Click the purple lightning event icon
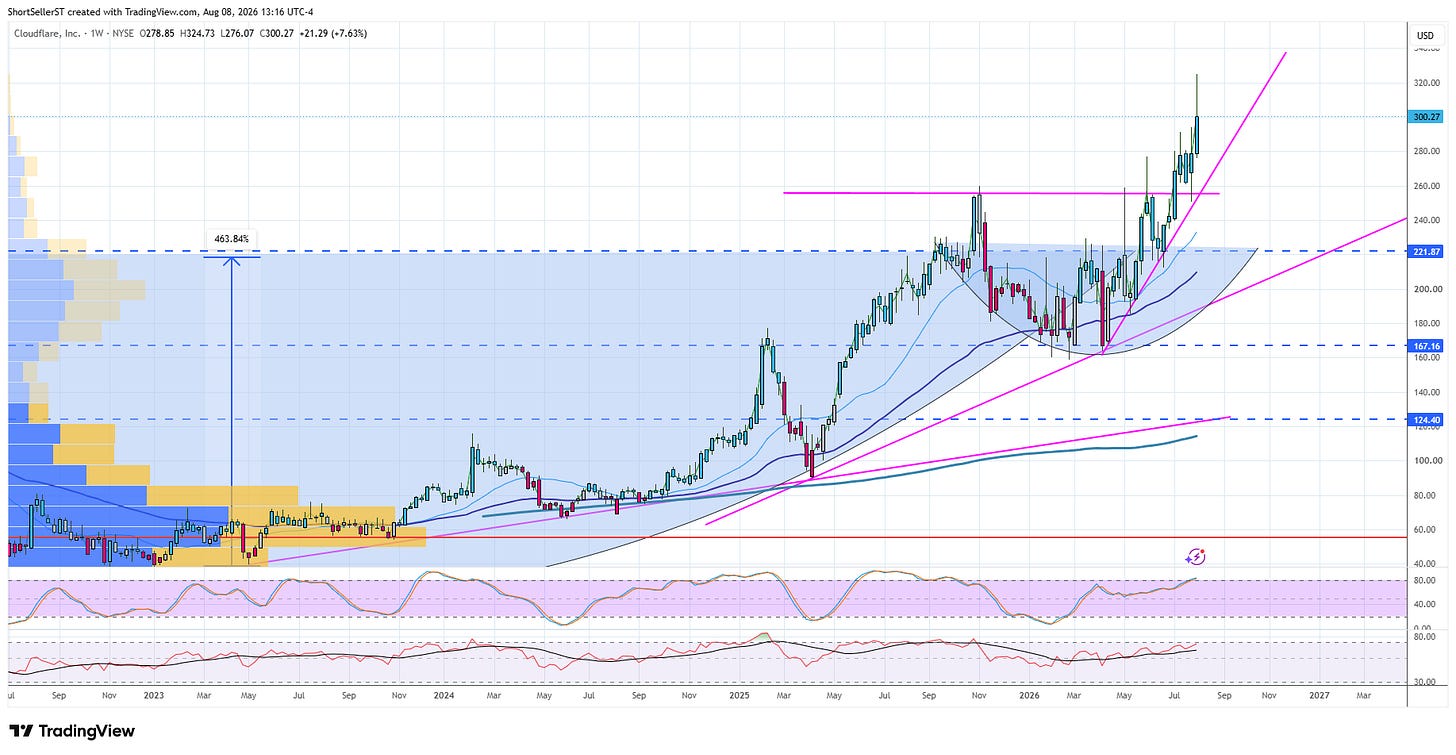This screenshot has width=1456, height=755. click(x=1197, y=557)
